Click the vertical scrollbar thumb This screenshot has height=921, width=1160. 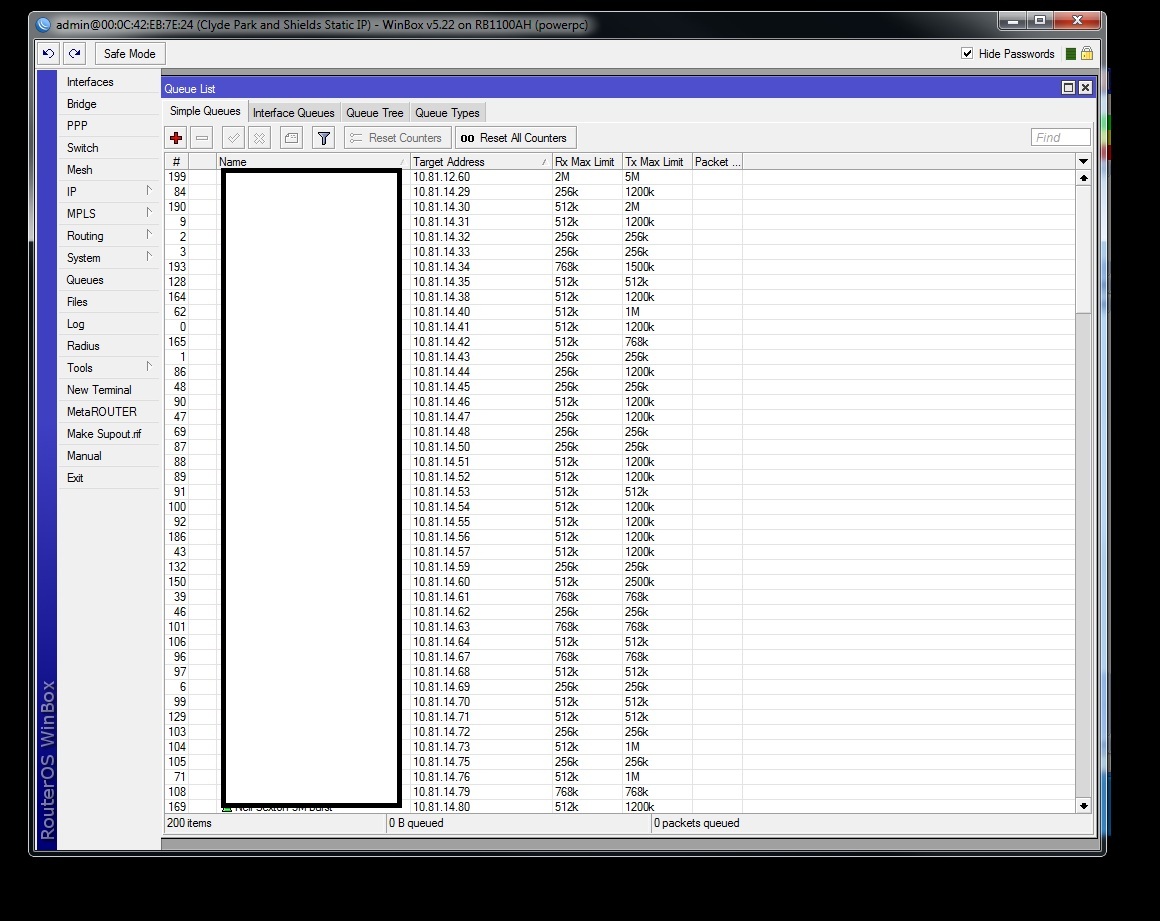click(1083, 249)
